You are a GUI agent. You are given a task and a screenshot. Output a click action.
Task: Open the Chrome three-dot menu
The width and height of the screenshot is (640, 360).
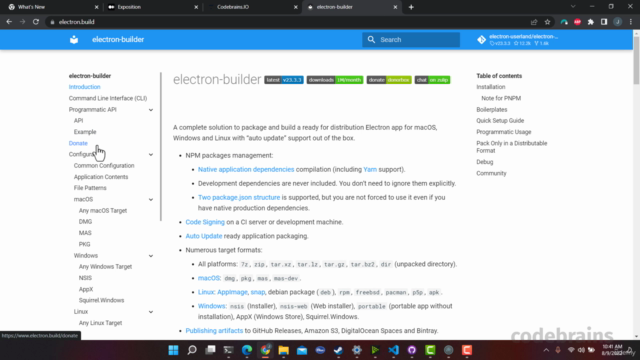coord(631,22)
